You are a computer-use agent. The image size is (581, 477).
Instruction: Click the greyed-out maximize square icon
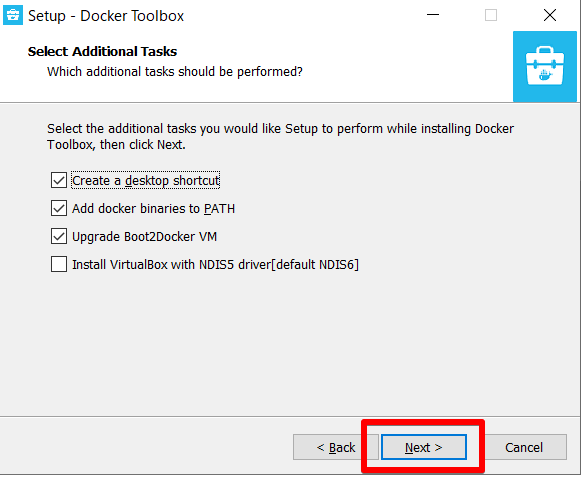tap(491, 15)
